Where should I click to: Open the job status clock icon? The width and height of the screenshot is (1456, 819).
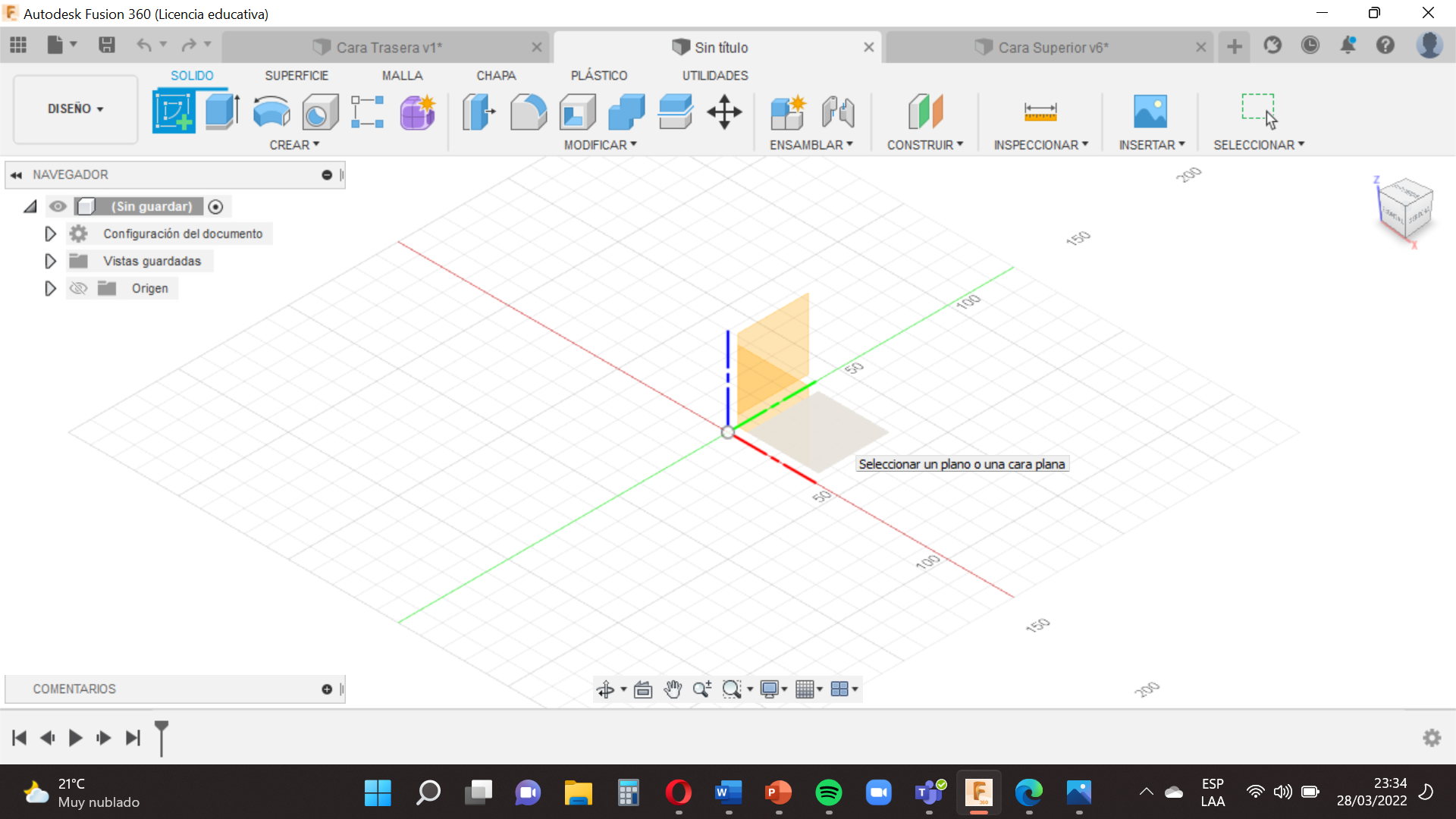tap(1310, 45)
